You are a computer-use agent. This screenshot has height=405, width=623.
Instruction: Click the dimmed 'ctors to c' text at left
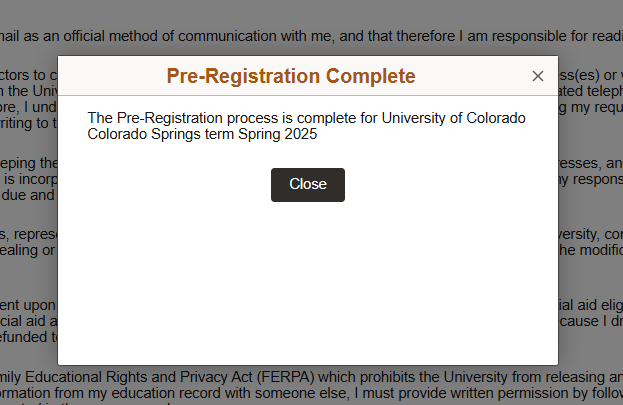coord(28,73)
